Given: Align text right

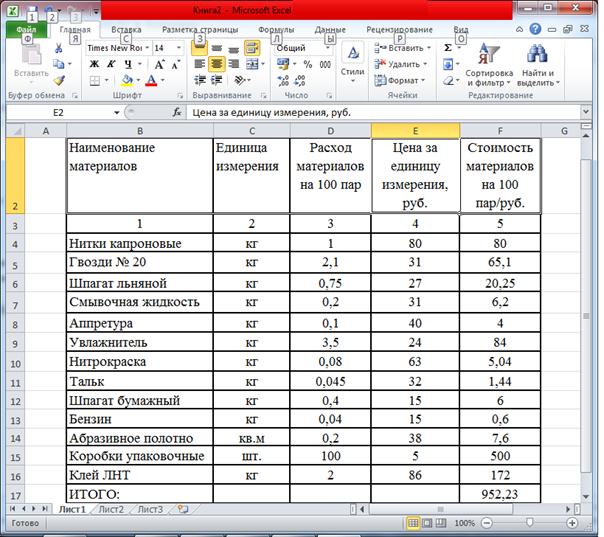Looking at the screenshot, I should pyautogui.click(x=233, y=64).
